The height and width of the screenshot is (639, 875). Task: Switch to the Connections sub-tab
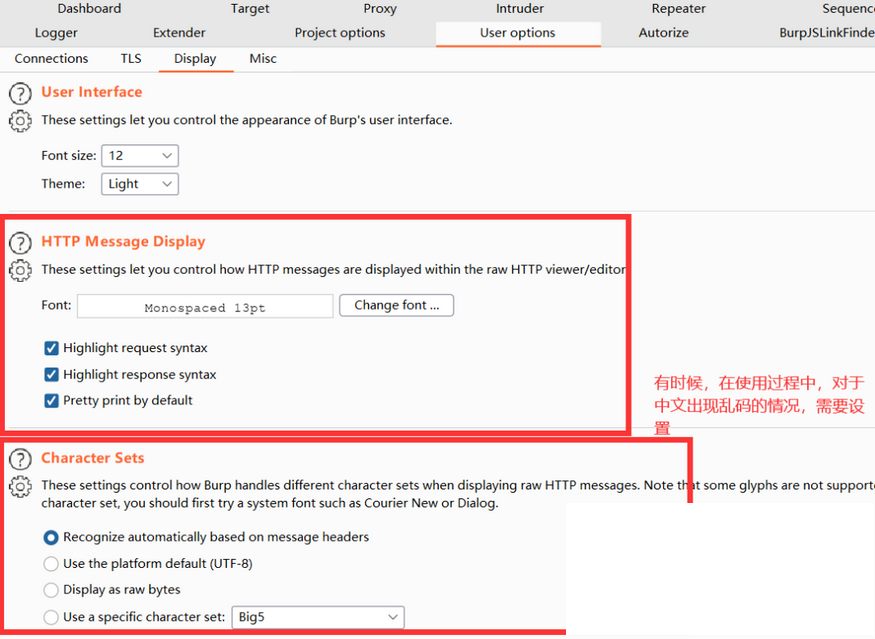tap(51, 59)
